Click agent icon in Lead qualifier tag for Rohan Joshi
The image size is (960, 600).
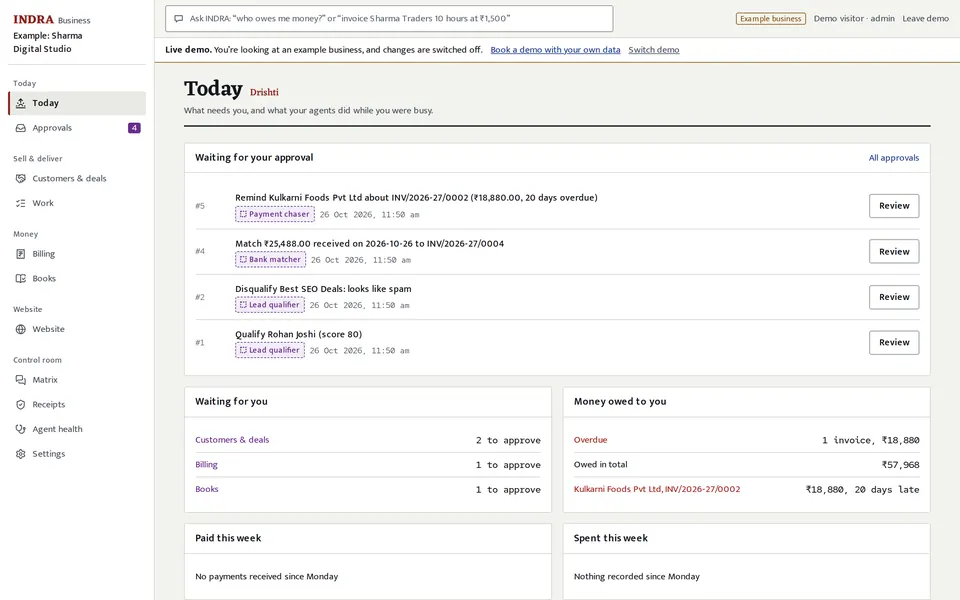[243, 350]
